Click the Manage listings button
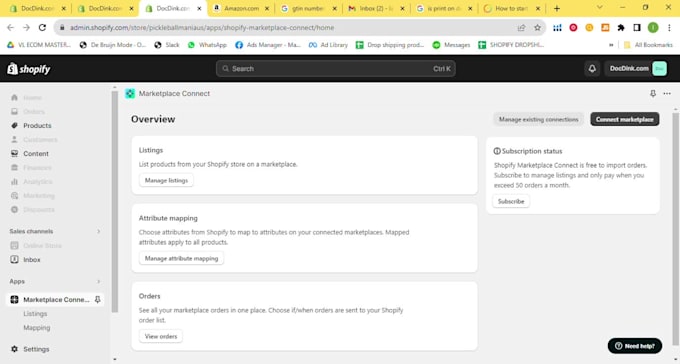The image size is (680, 364). [x=167, y=180]
